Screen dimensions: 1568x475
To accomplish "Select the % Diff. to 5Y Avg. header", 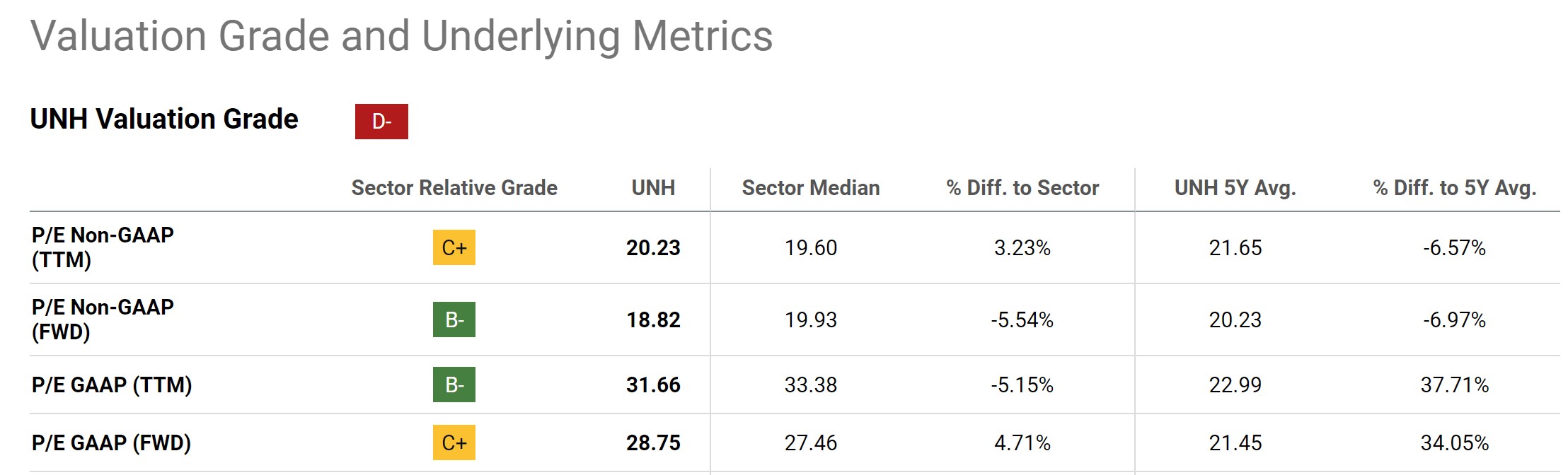I will click(1455, 187).
